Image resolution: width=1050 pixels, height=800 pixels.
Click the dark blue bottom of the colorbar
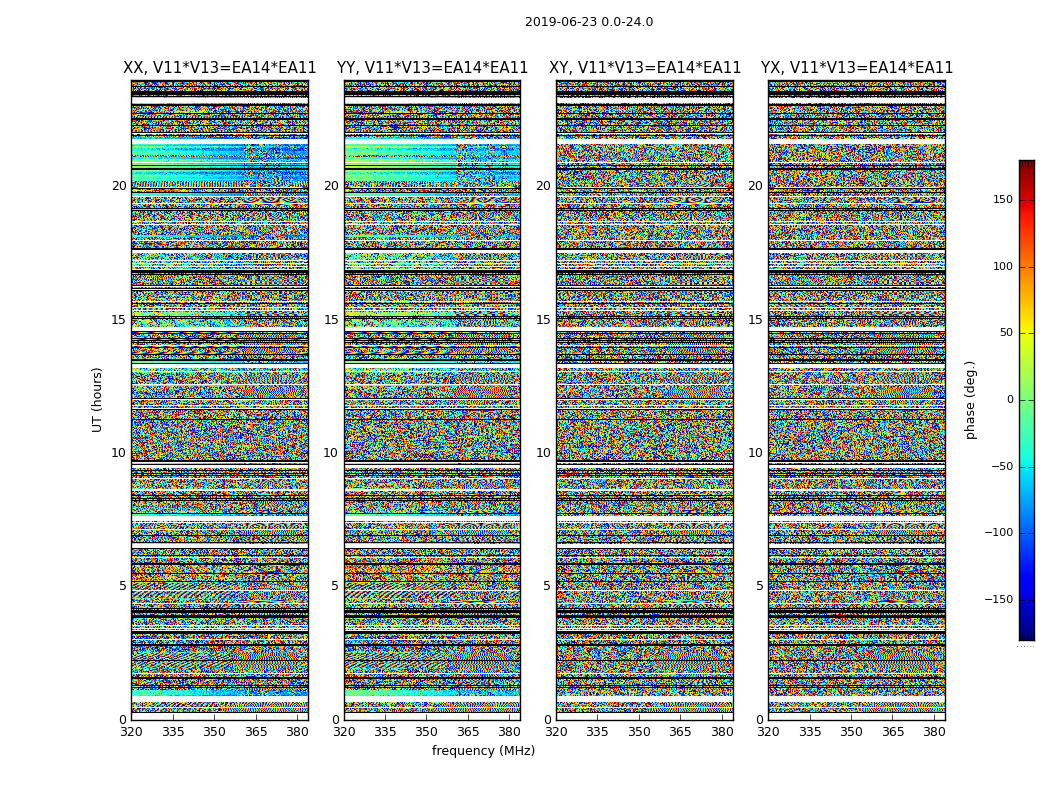(1026, 634)
